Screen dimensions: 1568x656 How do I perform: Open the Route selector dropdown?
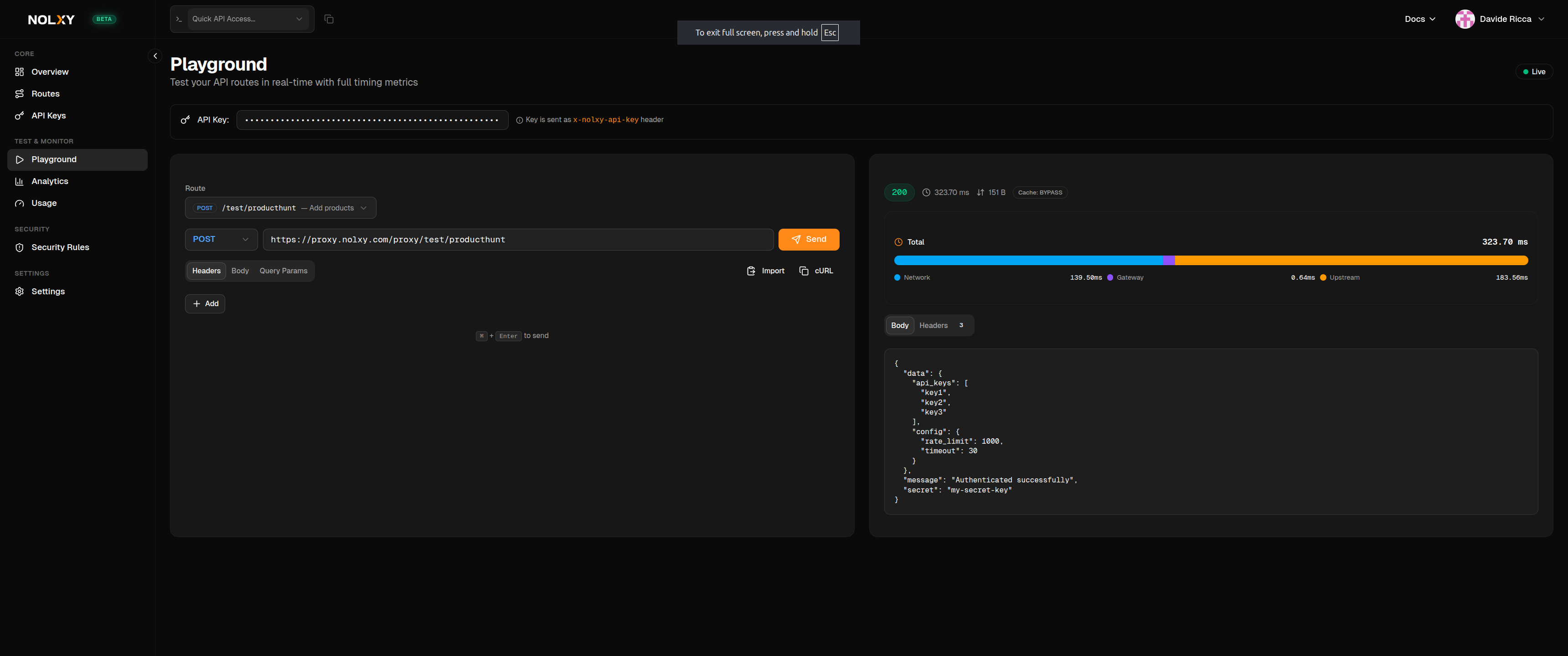click(x=281, y=208)
